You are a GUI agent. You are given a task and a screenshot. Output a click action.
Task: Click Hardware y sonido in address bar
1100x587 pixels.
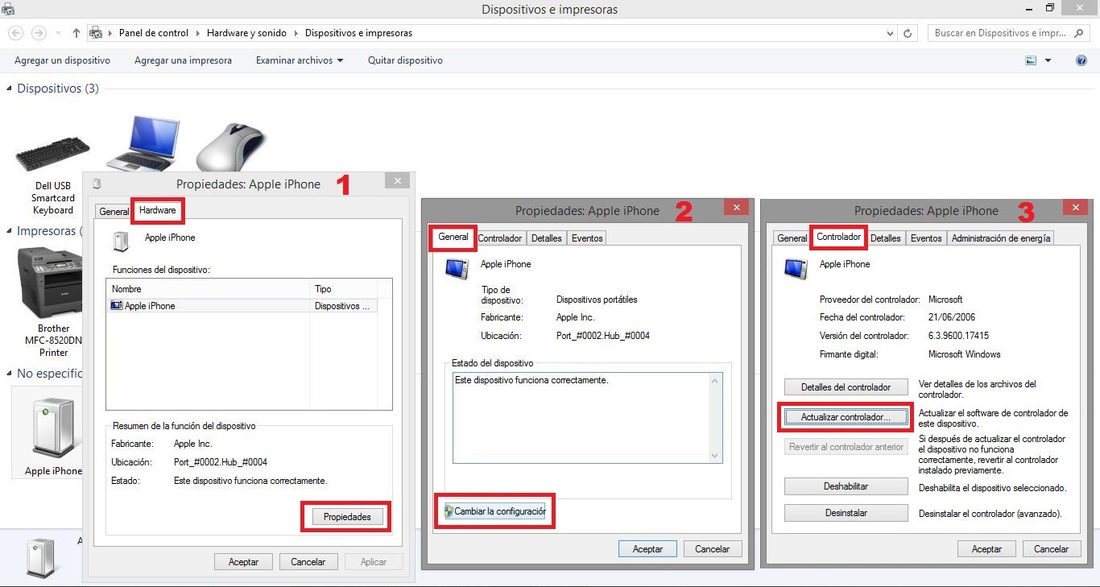pyautogui.click(x=247, y=33)
